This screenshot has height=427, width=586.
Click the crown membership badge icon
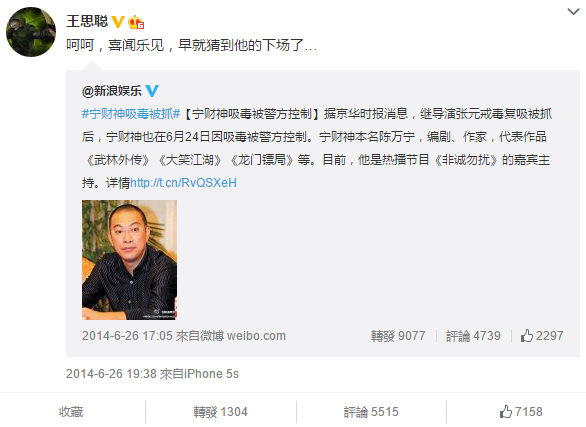click(136, 22)
